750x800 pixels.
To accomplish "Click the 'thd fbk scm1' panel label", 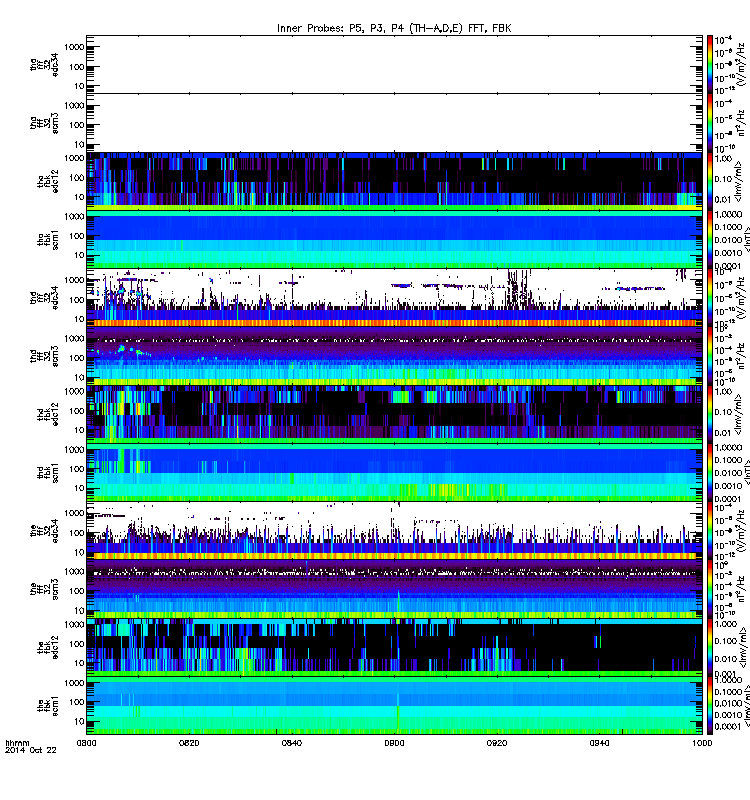I will pyautogui.click(x=48, y=472).
